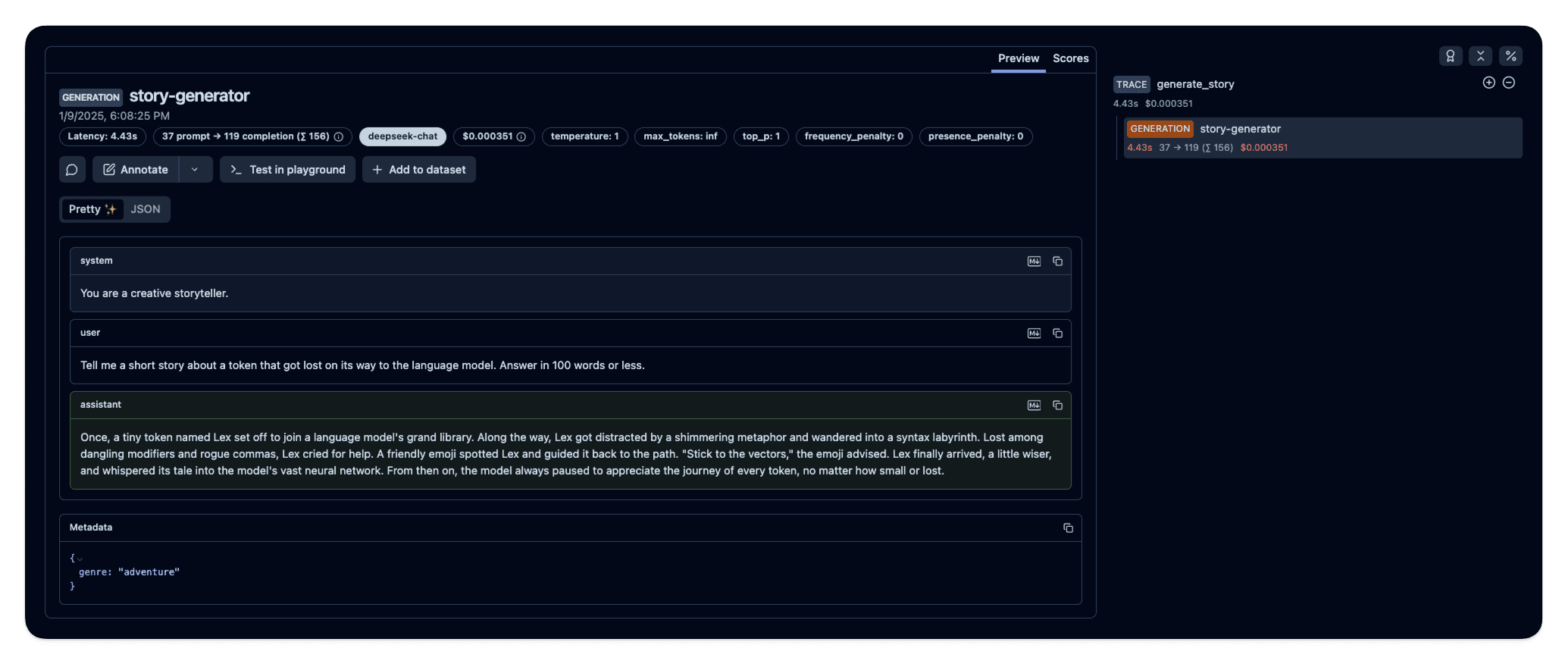
Task: Switch to JSON view
Action: [x=146, y=209]
